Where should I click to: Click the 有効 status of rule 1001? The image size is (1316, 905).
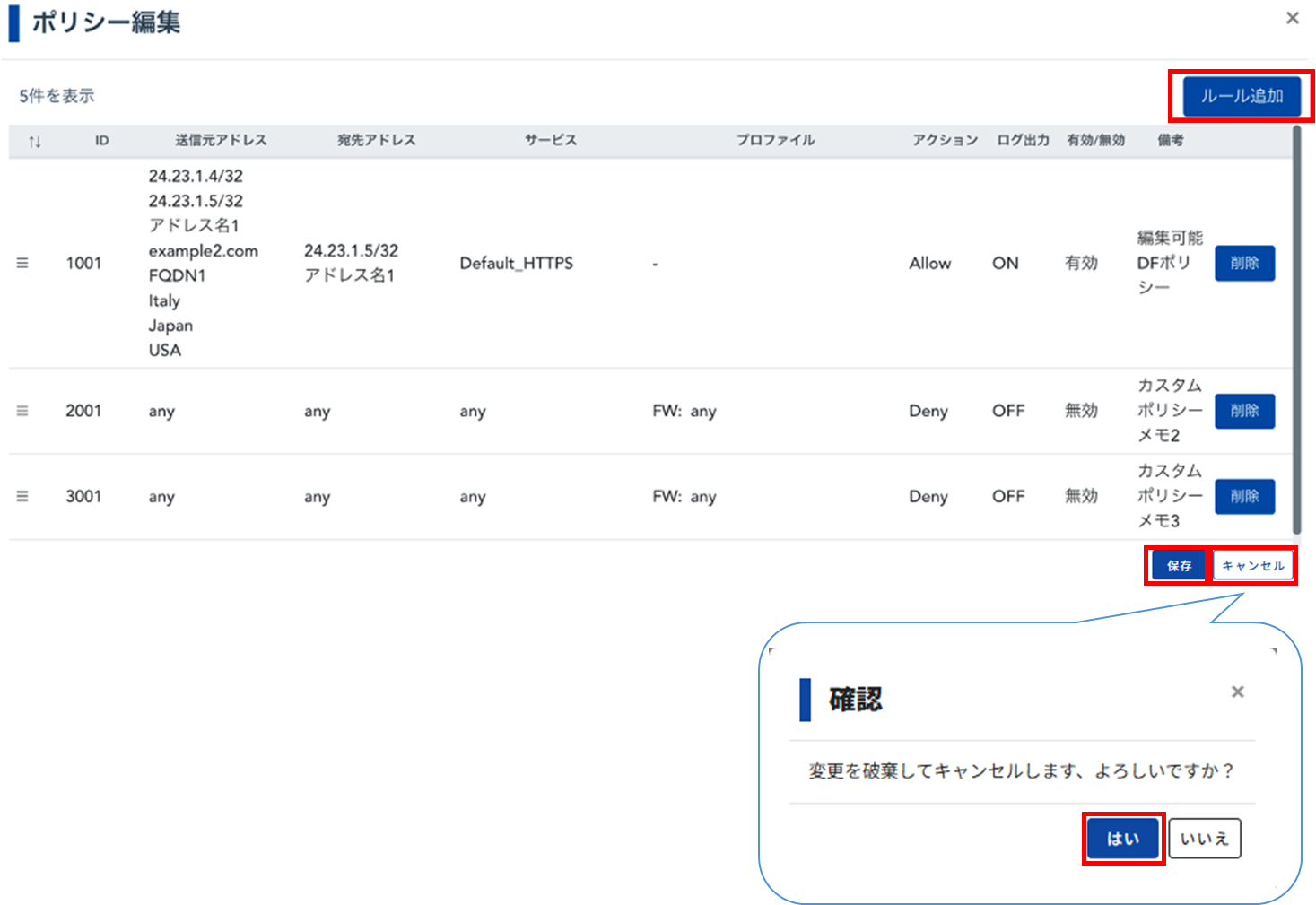(1081, 263)
